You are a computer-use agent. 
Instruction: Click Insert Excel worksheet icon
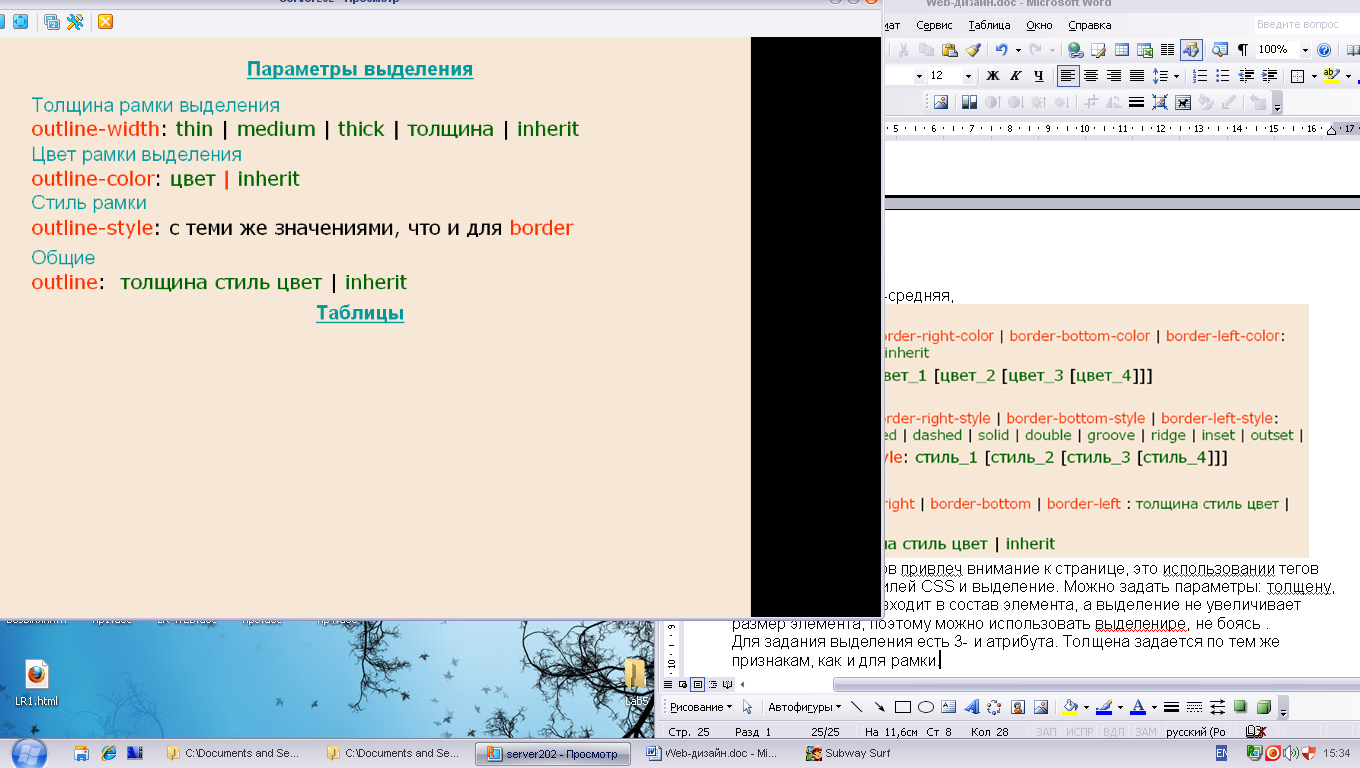[x=1144, y=50]
